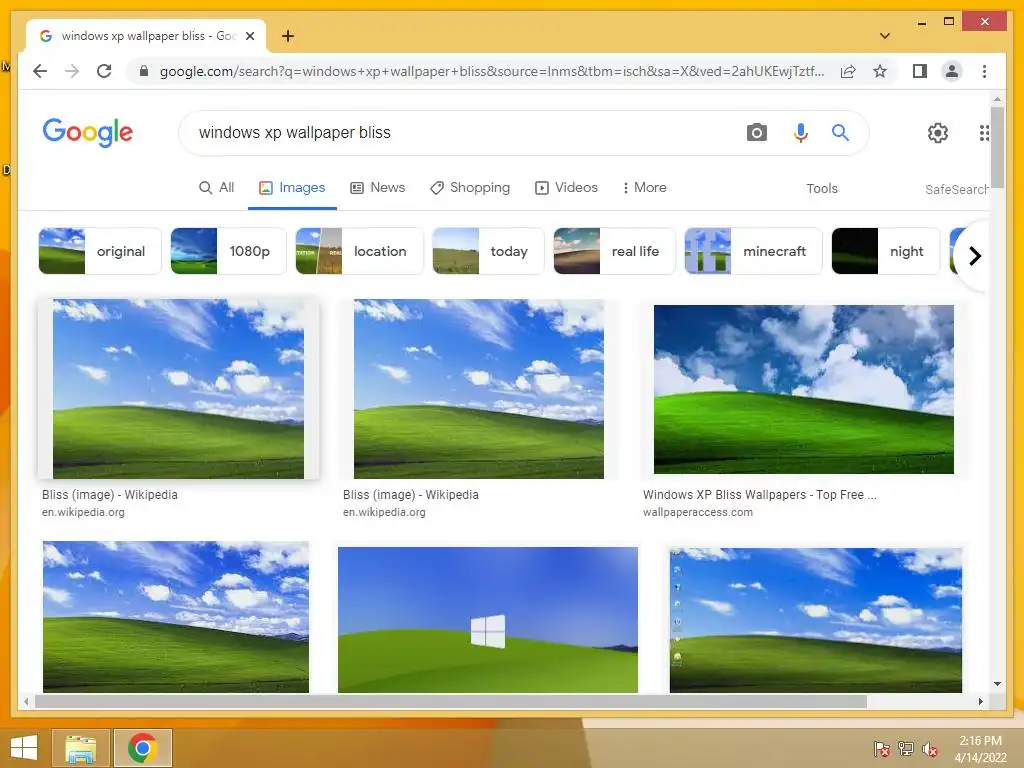Viewport: 1024px width, 768px height.
Task: Expand the tab search chevron
Action: (884, 36)
